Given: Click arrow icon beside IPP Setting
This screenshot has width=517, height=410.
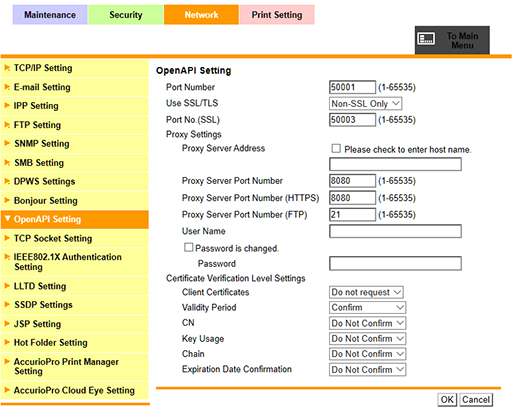Looking at the screenshot, I should click(x=7, y=106).
